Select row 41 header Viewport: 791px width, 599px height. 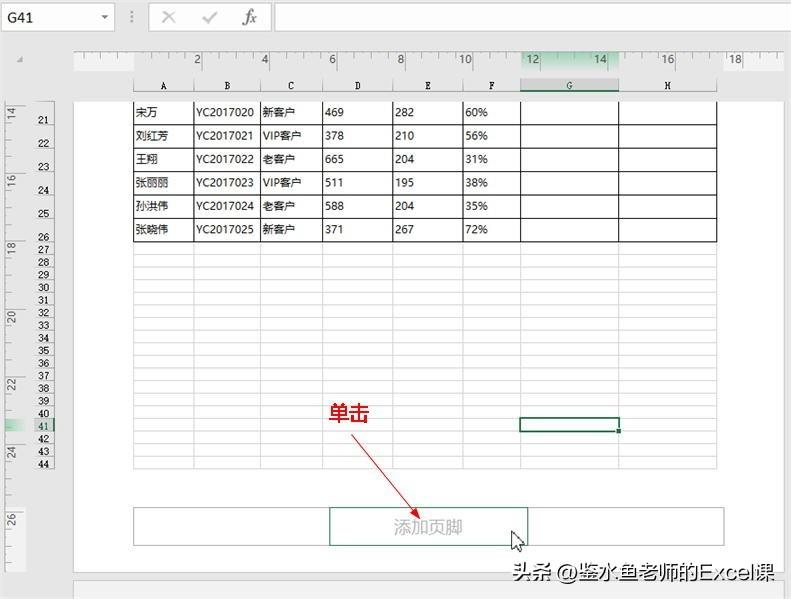[43, 426]
